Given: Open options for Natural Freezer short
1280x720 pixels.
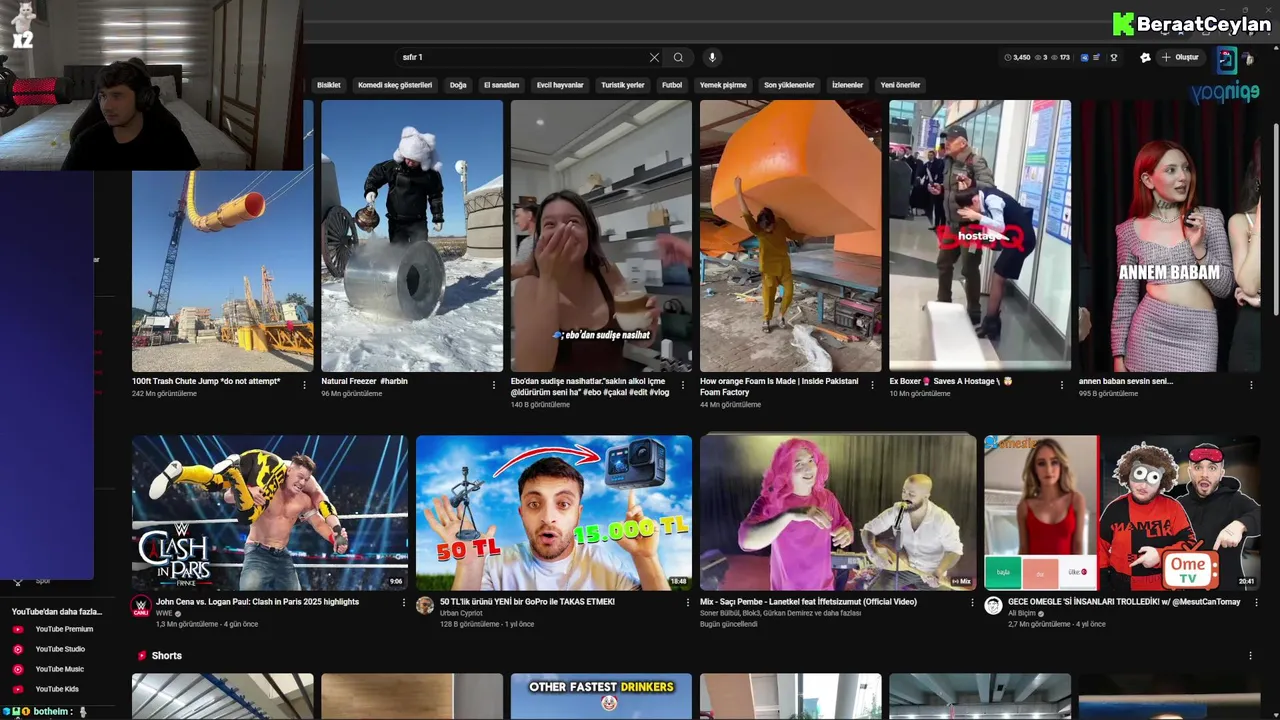Looking at the screenshot, I should [x=493, y=385].
